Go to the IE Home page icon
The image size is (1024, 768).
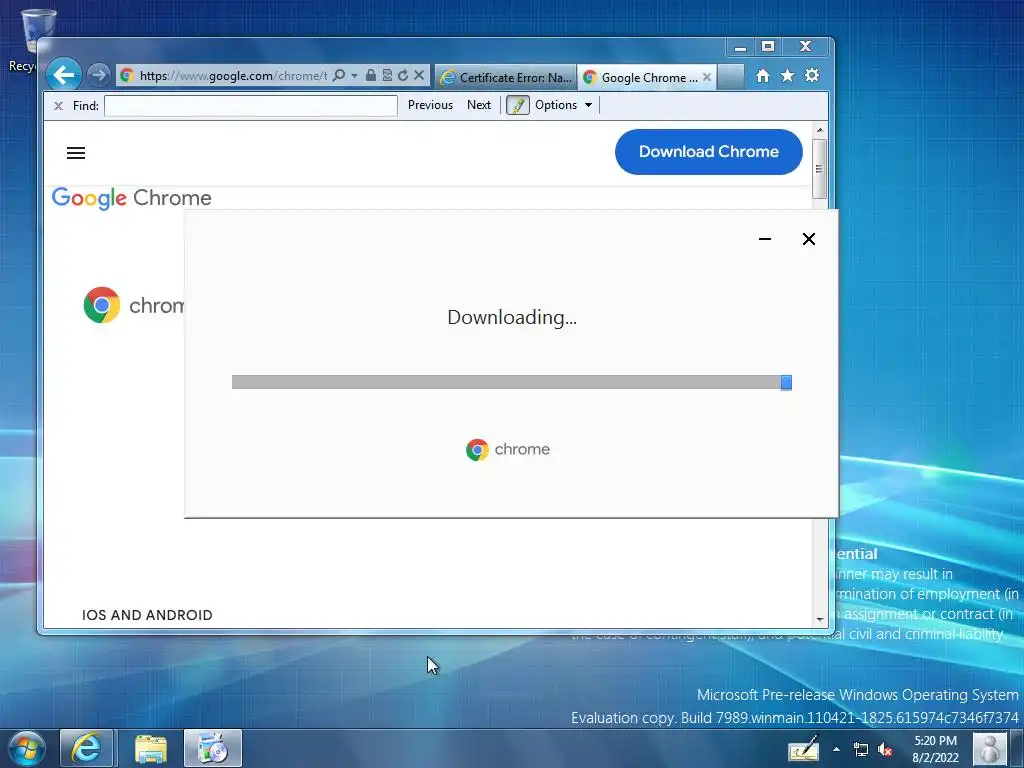click(763, 76)
